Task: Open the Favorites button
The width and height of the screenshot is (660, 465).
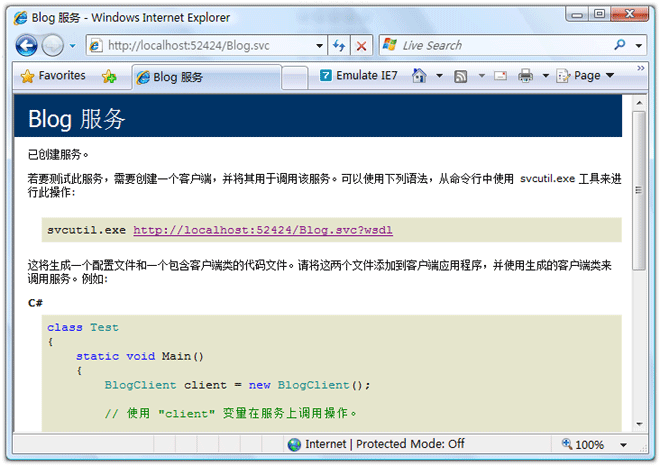Action: 53,76
